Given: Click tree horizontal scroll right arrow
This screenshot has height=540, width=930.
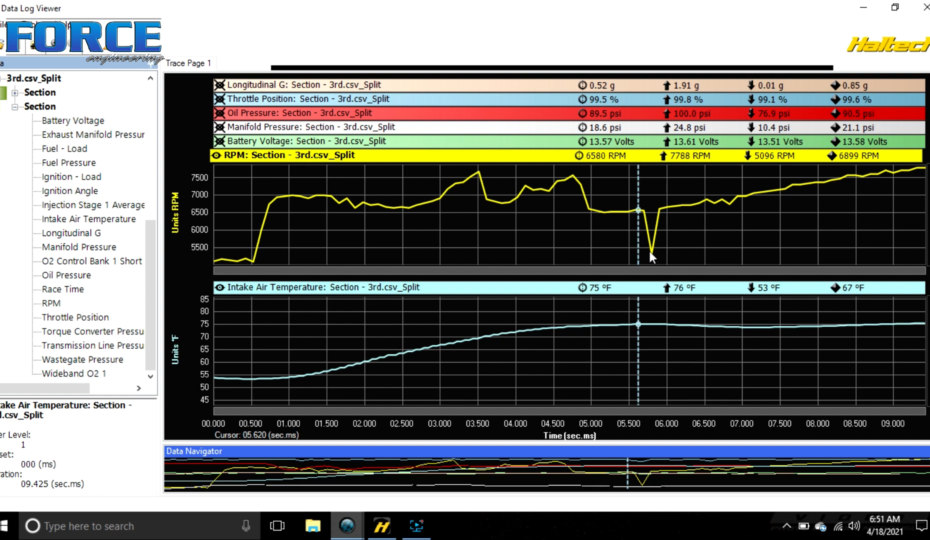Looking at the screenshot, I should (x=139, y=388).
